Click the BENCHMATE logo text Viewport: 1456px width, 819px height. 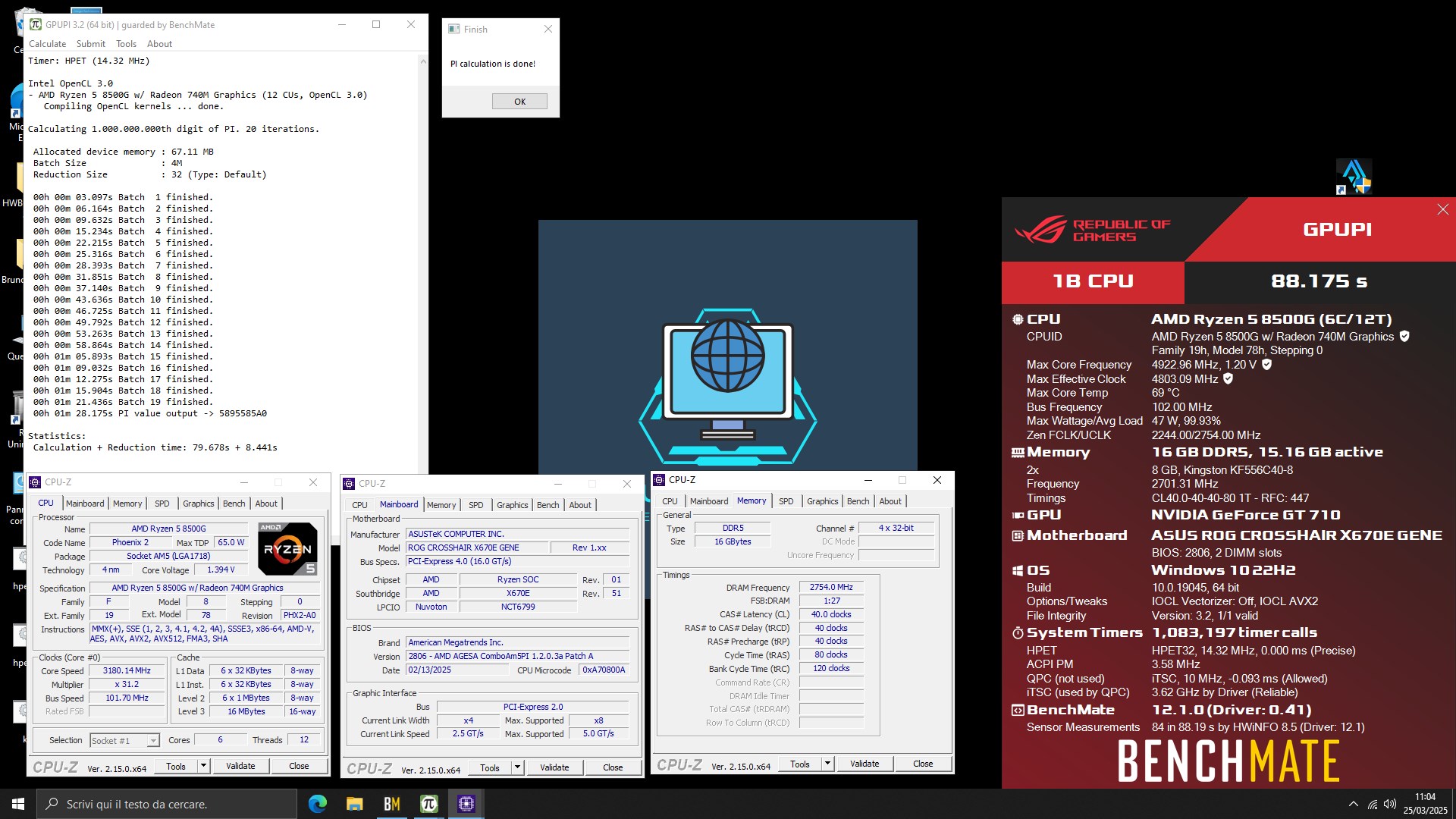point(1228,761)
